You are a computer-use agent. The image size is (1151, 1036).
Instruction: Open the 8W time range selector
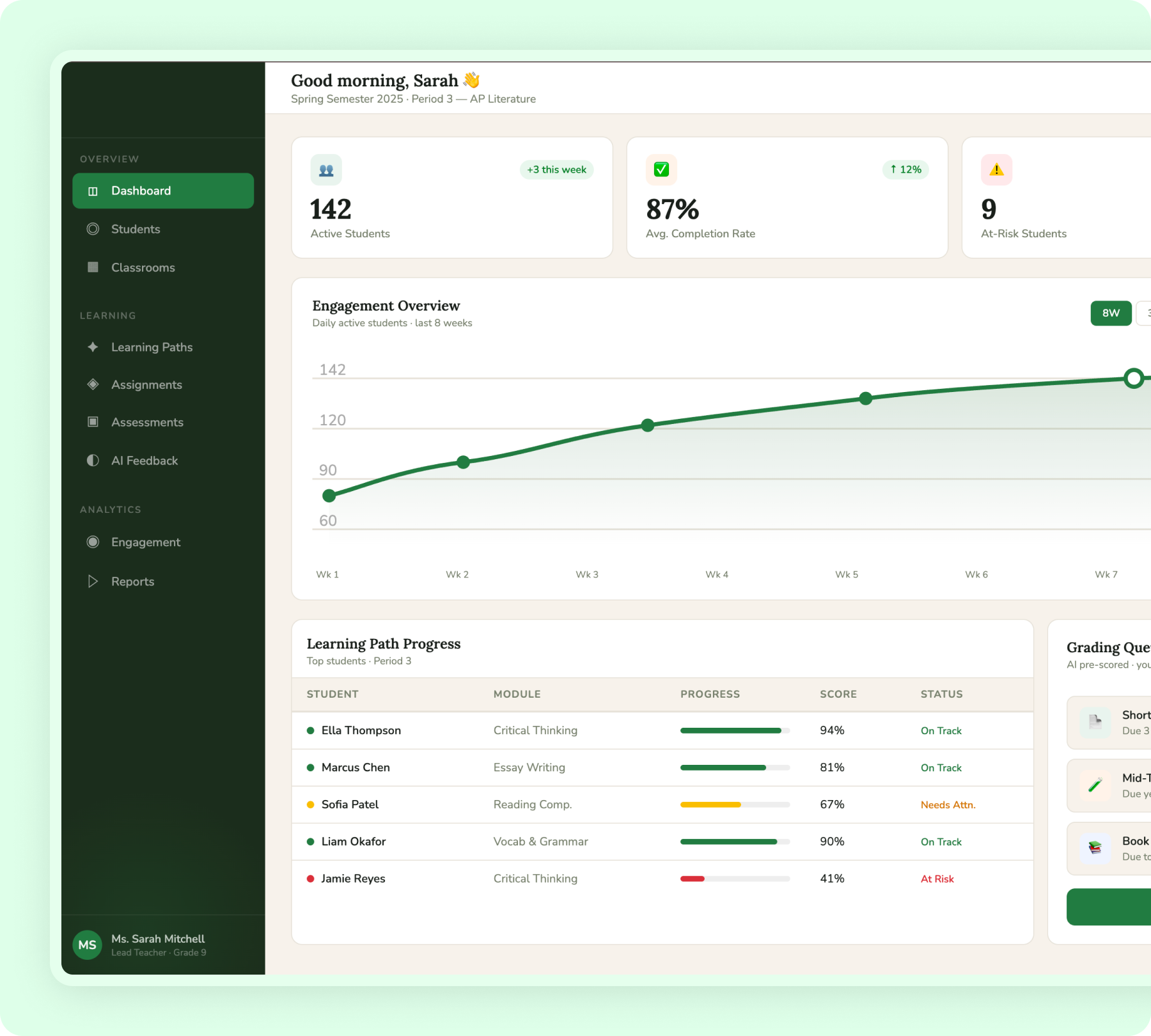[1111, 313]
